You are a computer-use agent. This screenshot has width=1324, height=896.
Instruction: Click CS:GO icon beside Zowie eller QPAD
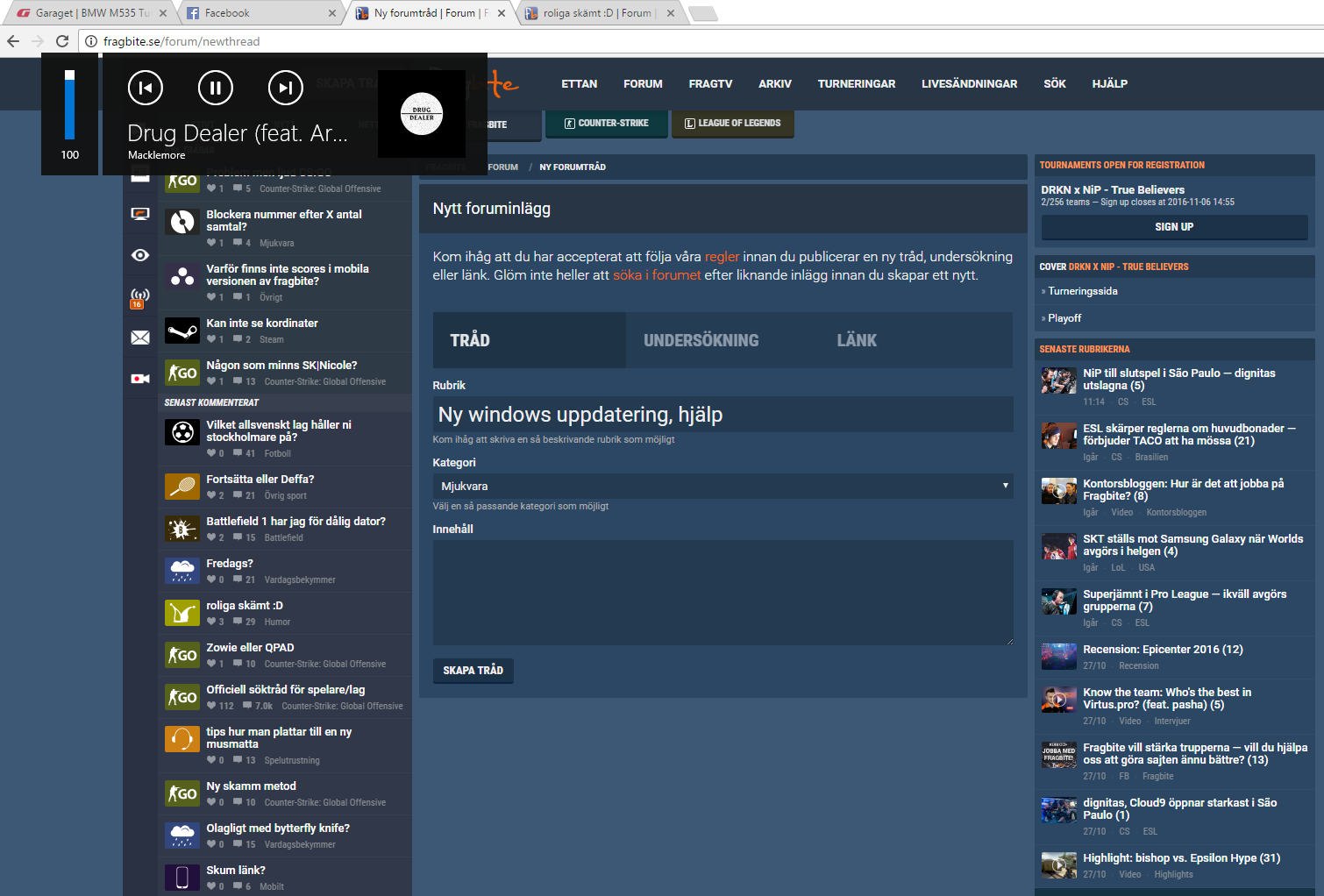(x=182, y=656)
